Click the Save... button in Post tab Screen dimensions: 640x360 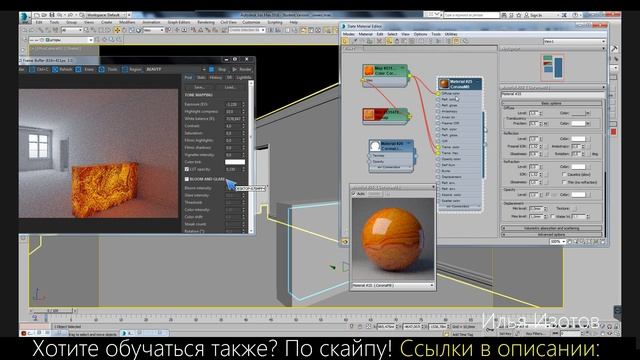point(199,87)
